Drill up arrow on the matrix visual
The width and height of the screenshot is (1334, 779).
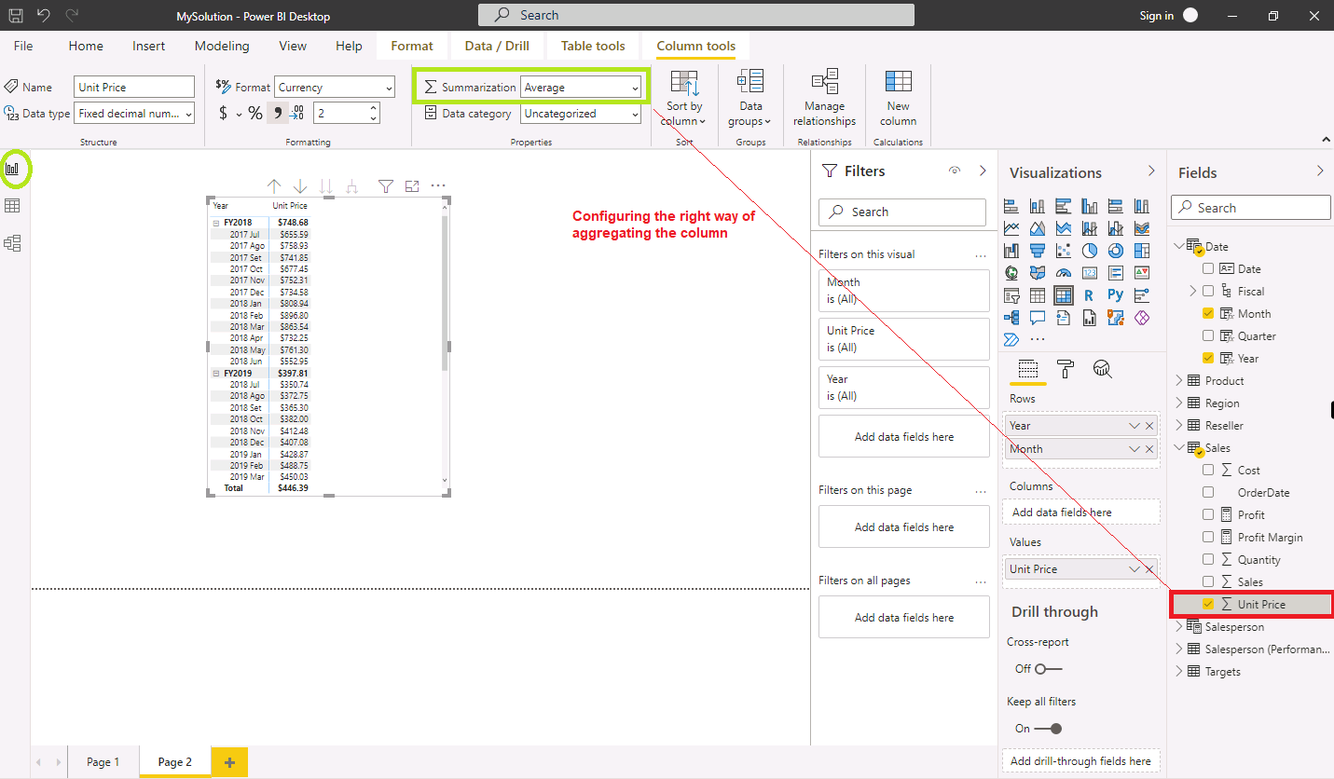coord(274,186)
